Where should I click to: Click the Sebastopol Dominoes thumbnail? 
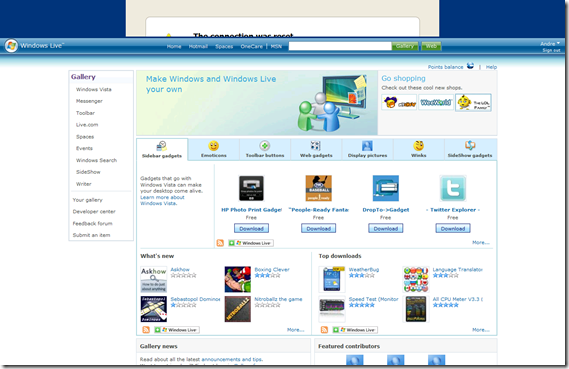click(153, 309)
